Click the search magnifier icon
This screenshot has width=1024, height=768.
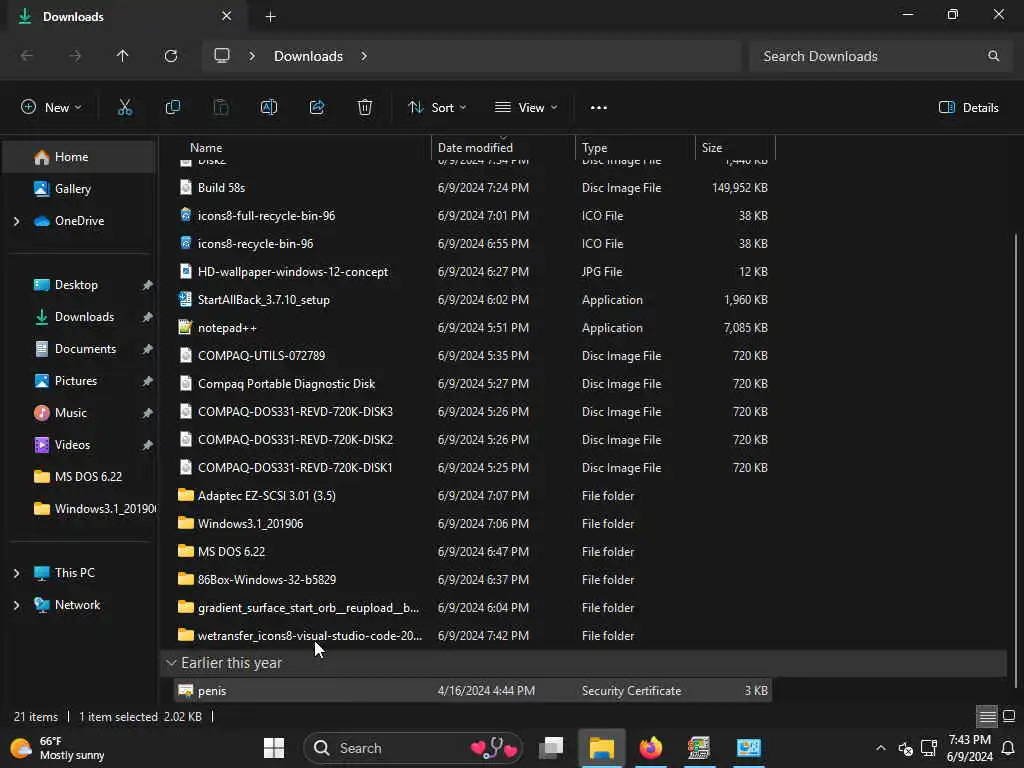pos(993,56)
